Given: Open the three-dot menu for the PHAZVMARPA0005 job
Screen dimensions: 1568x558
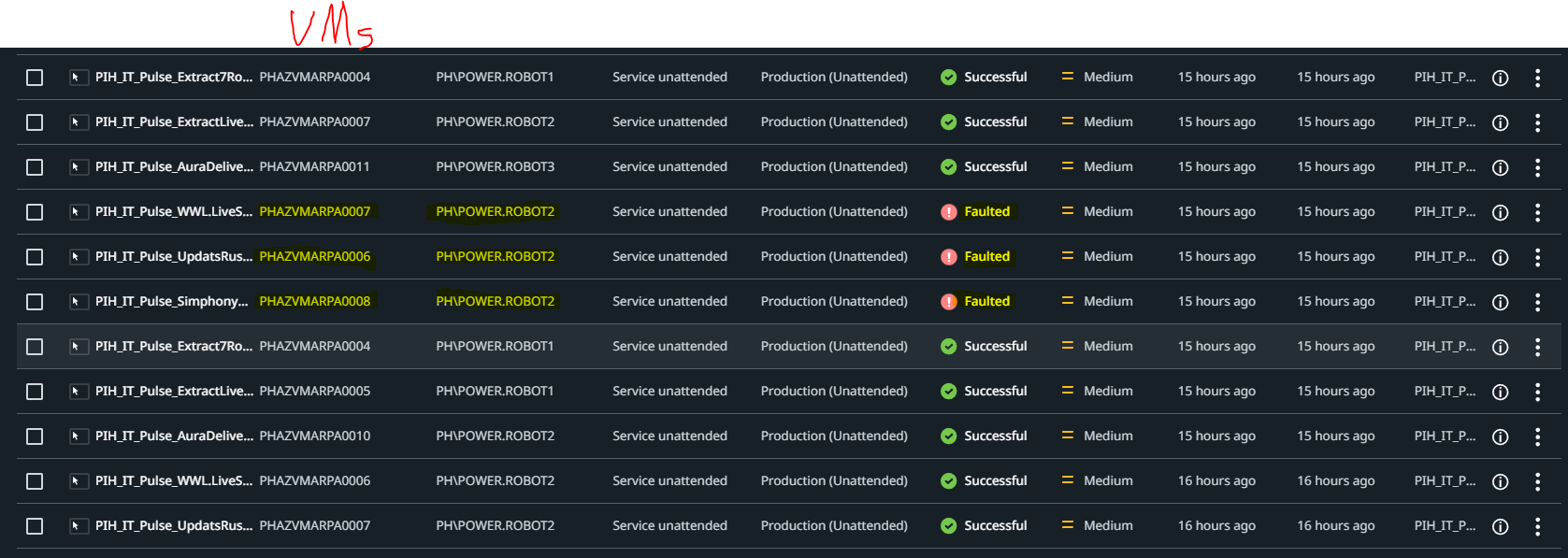Looking at the screenshot, I should point(1537,392).
